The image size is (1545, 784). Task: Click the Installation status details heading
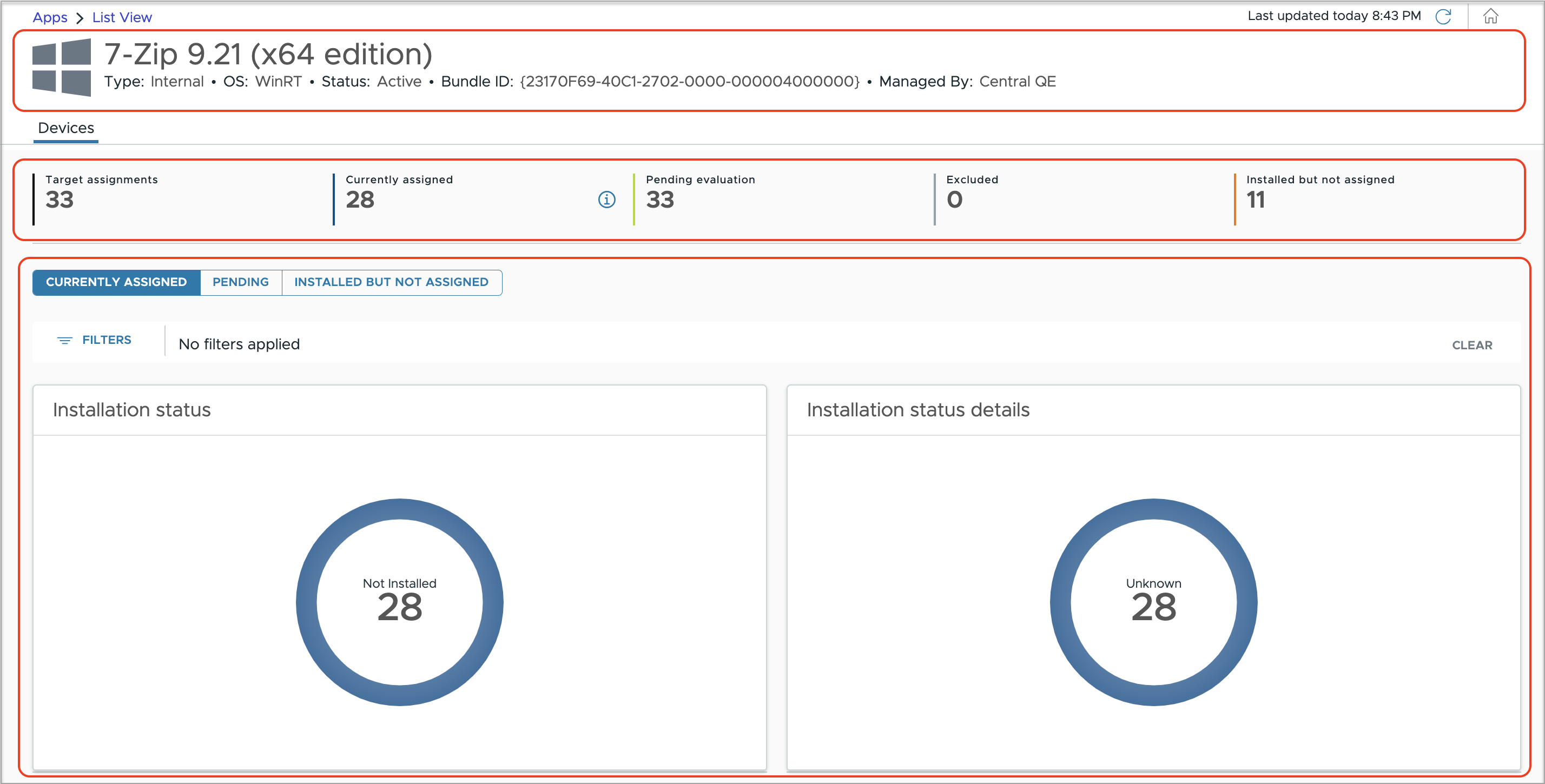click(x=917, y=410)
